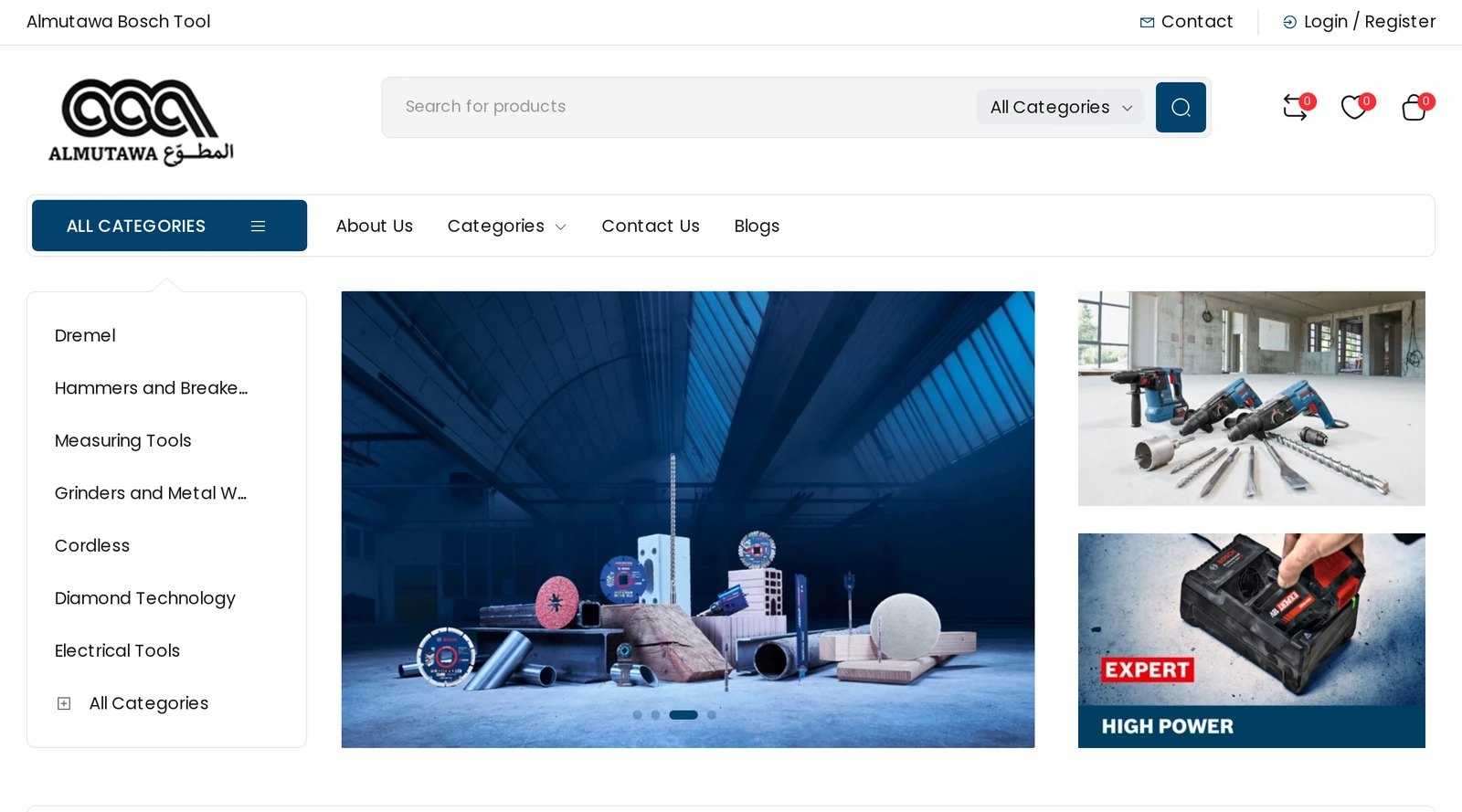Open the rotary hammers banner image

tap(1252, 398)
